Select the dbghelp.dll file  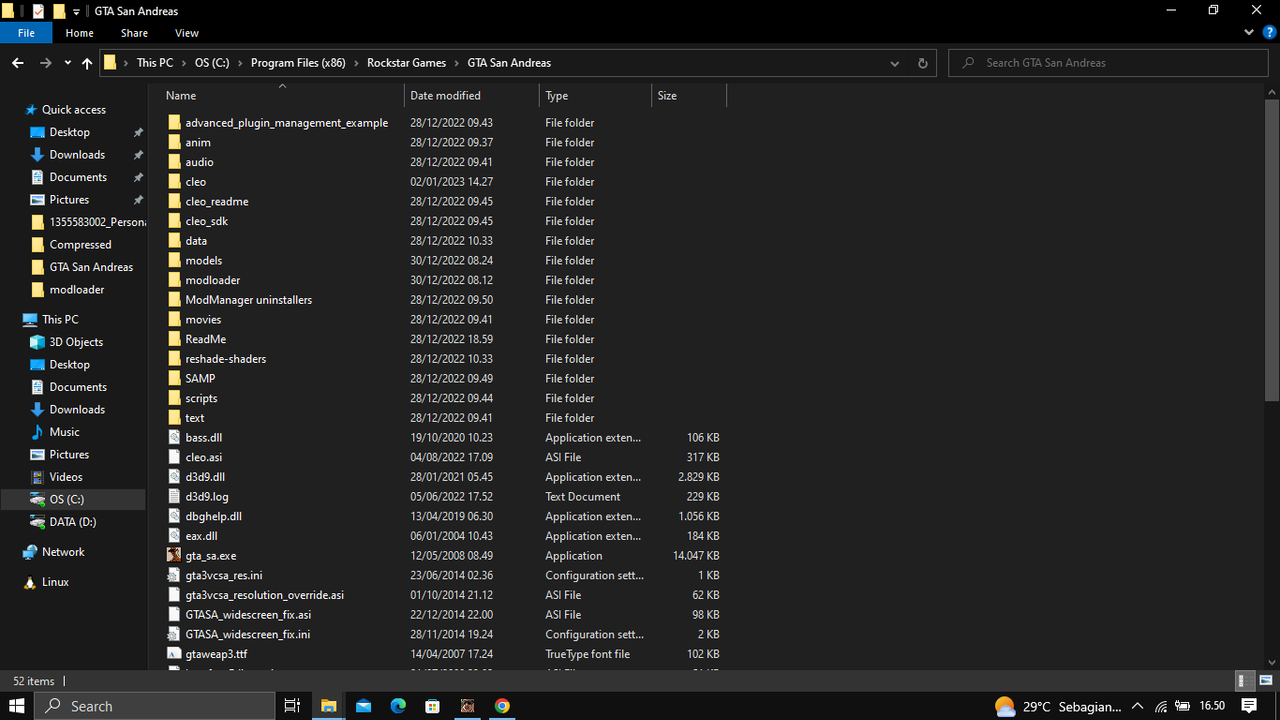coord(213,517)
